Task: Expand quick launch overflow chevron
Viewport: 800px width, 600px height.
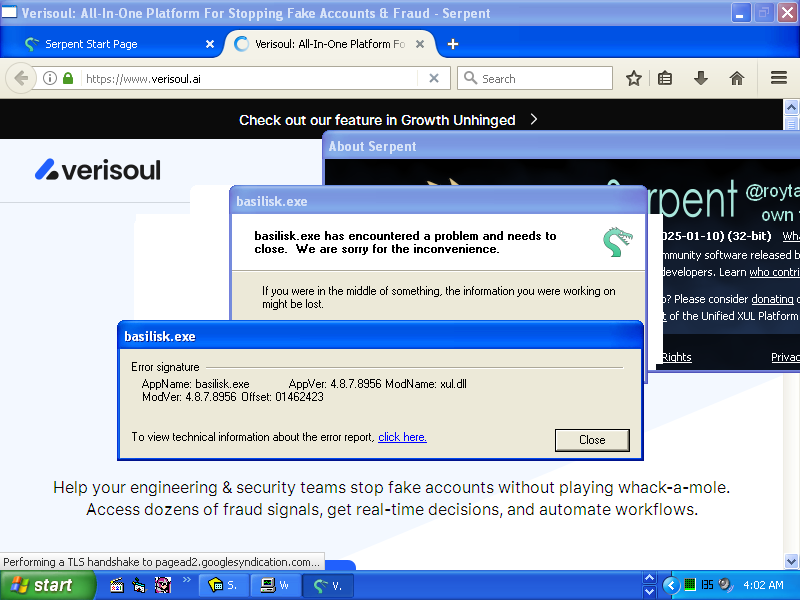Action: pos(187,580)
